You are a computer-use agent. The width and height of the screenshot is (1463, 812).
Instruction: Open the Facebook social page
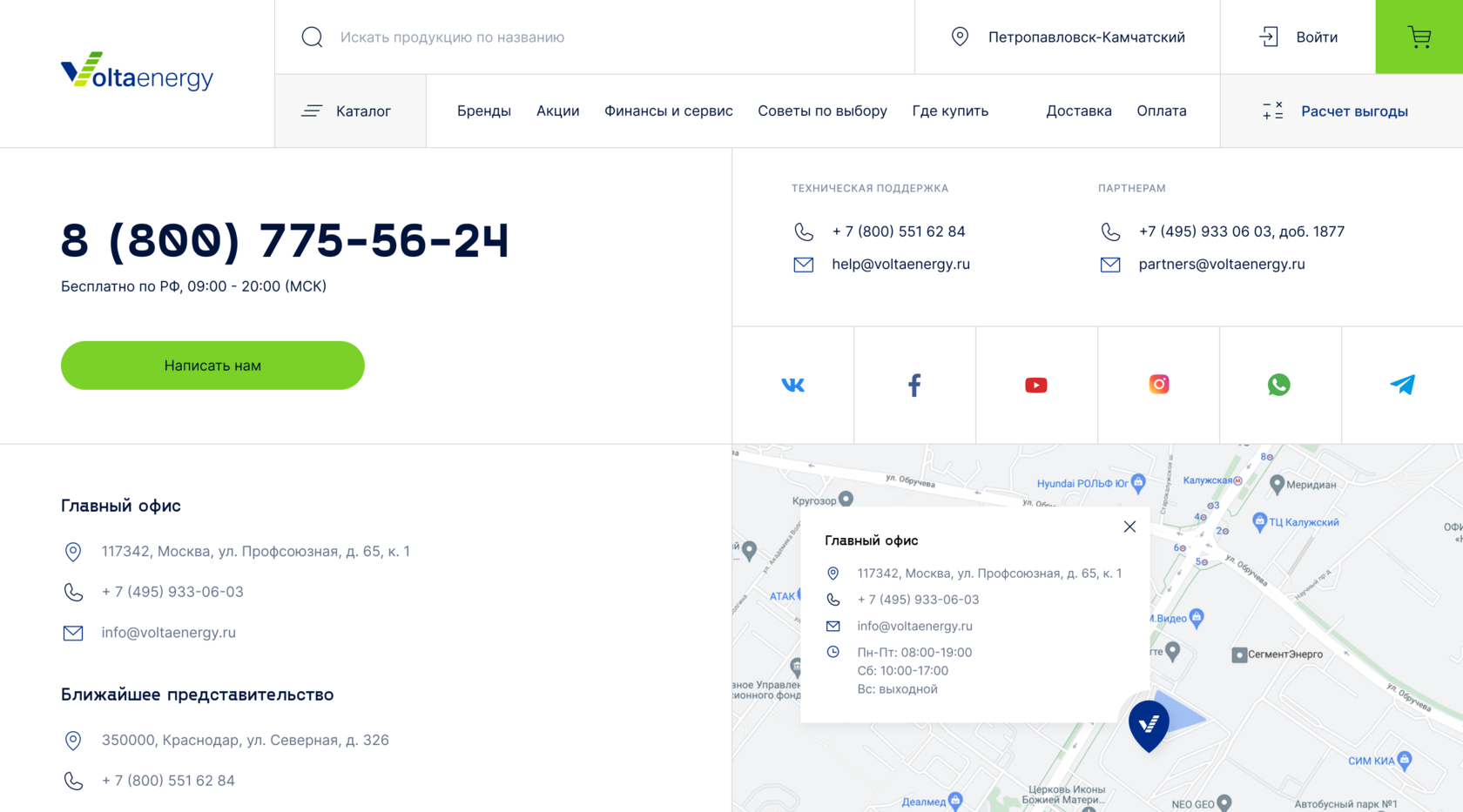(914, 385)
